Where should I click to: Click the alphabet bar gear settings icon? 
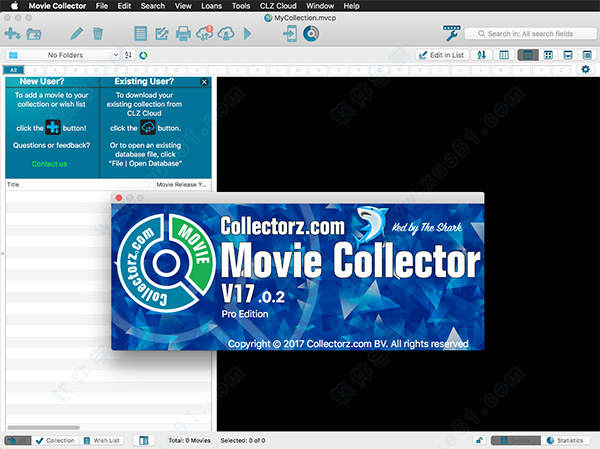coord(585,69)
